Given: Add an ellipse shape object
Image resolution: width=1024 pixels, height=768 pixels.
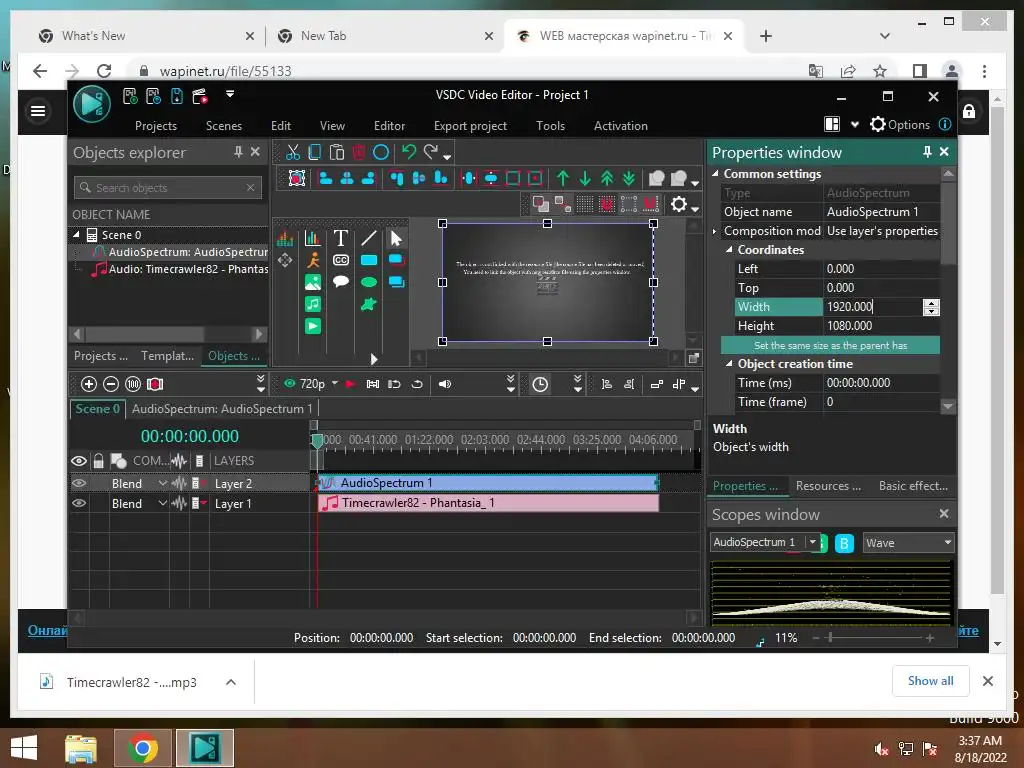Looking at the screenshot, I should click(x=369, y=282).
